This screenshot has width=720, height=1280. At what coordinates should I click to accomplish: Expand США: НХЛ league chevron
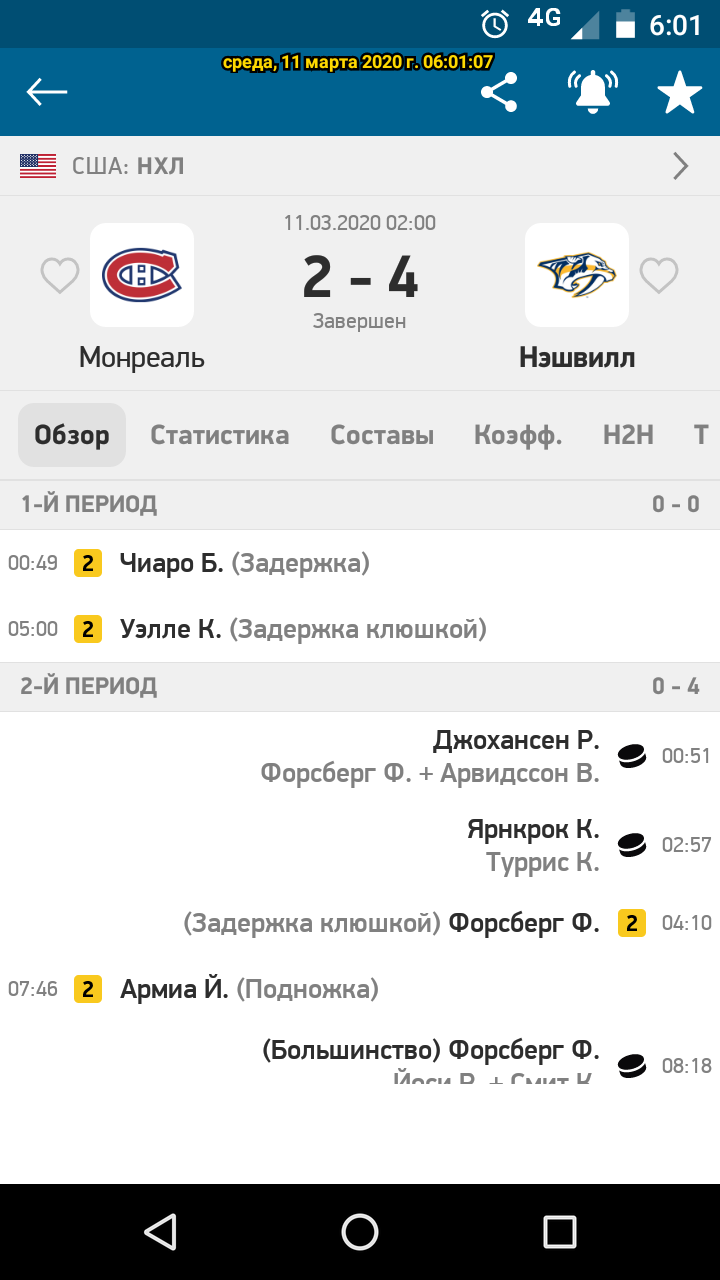[681, 166]
